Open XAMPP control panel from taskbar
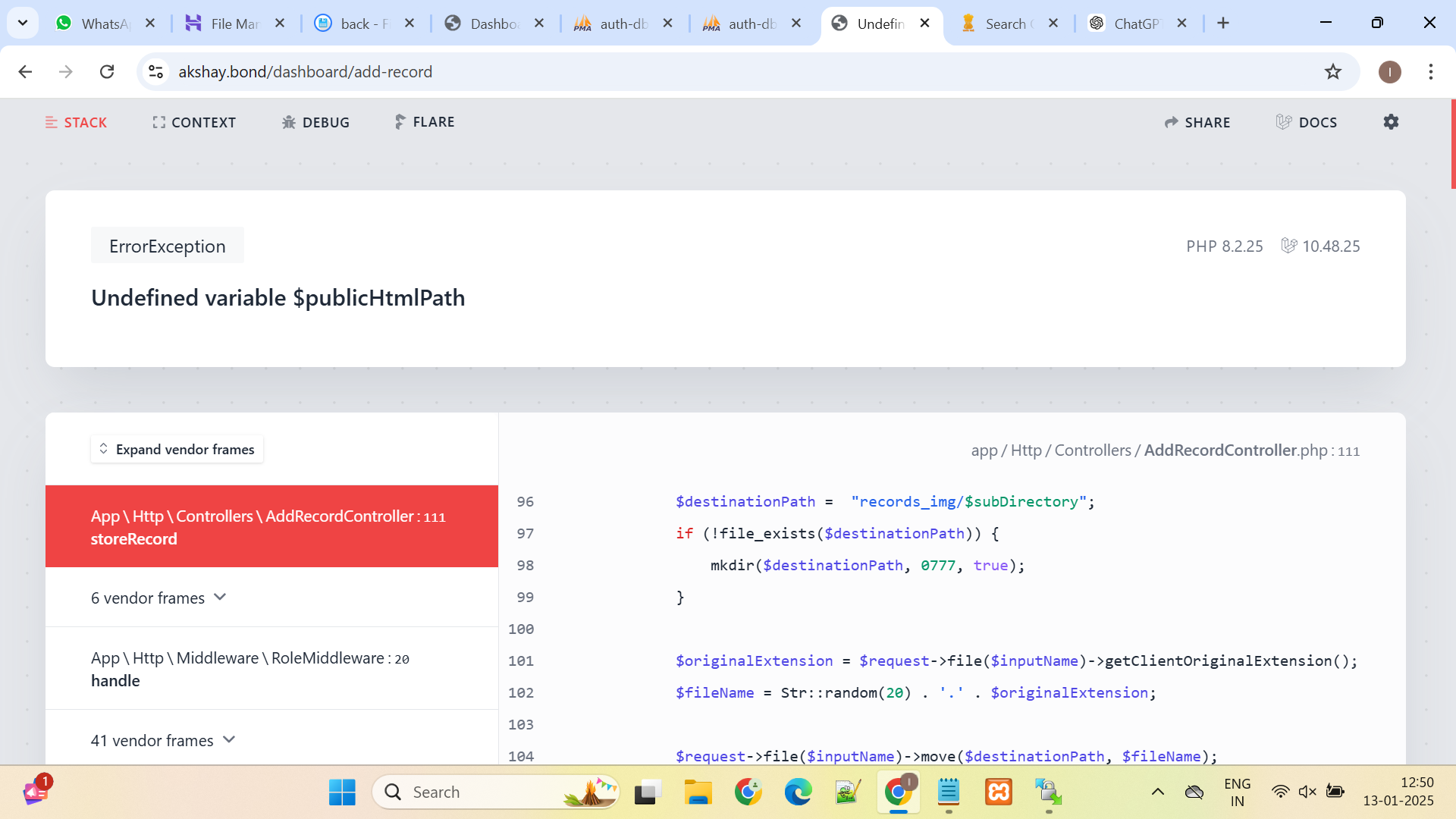 [x=999, y=792]
